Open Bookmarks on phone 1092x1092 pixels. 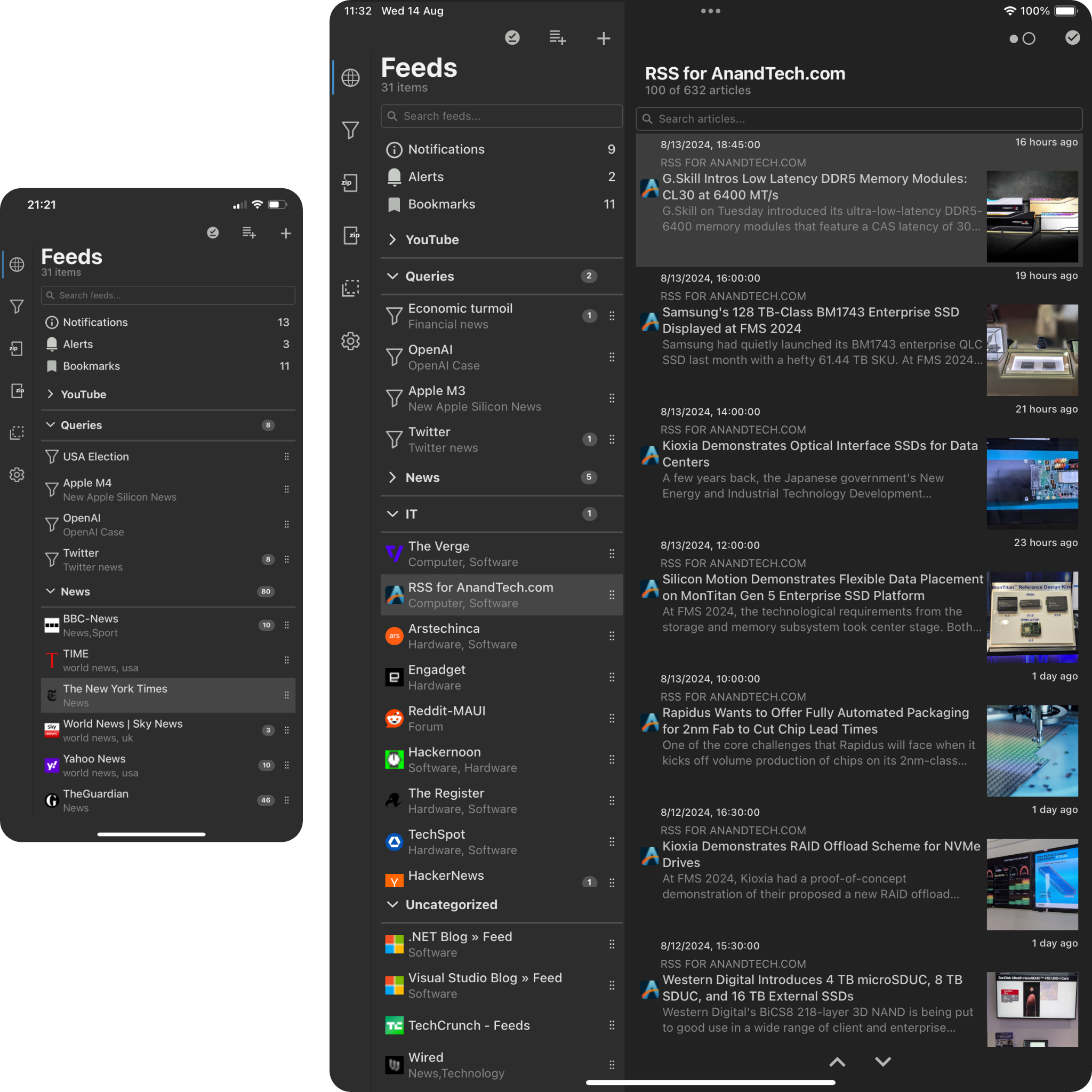[x=168, y=366]
